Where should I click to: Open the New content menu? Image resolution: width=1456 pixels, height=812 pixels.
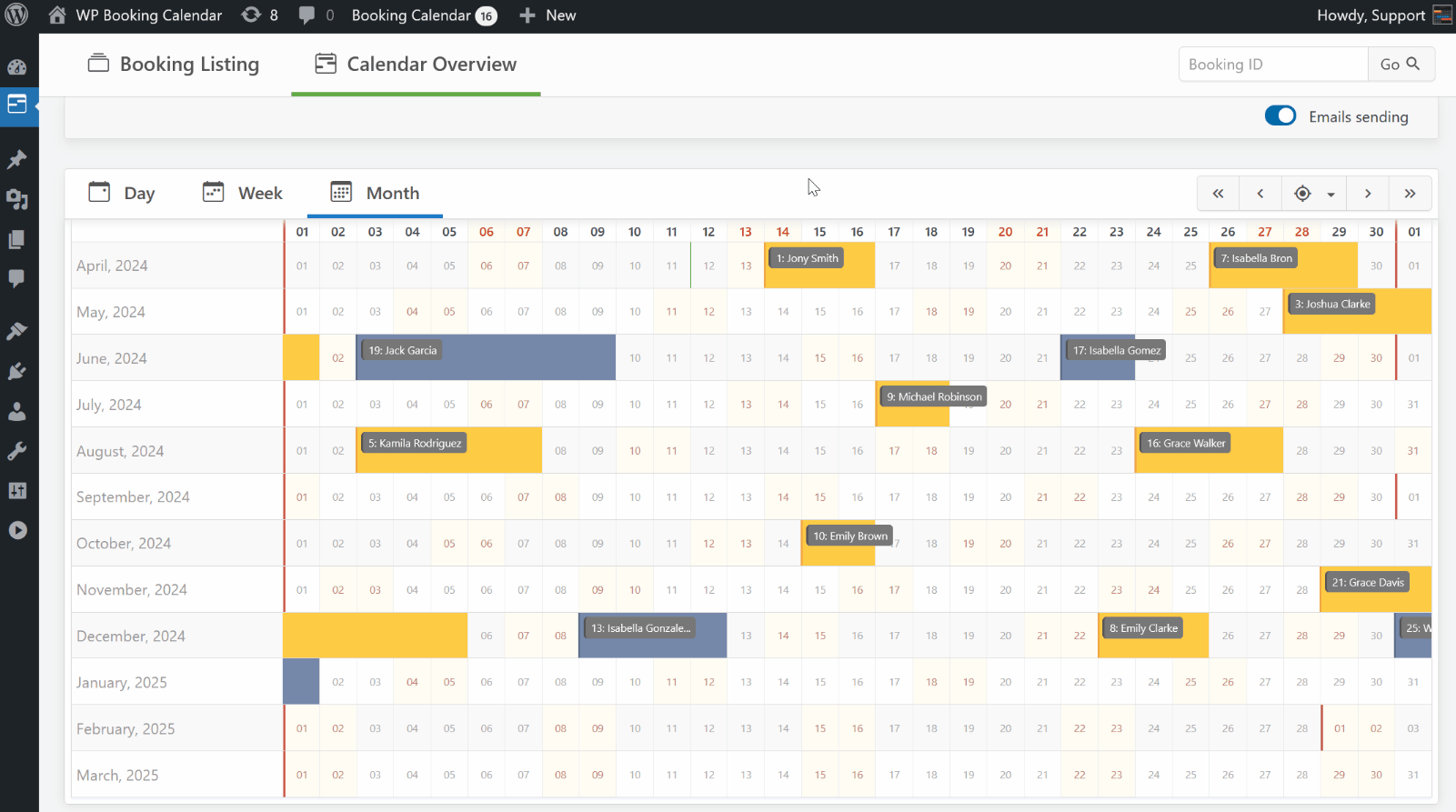pos(547,15)
